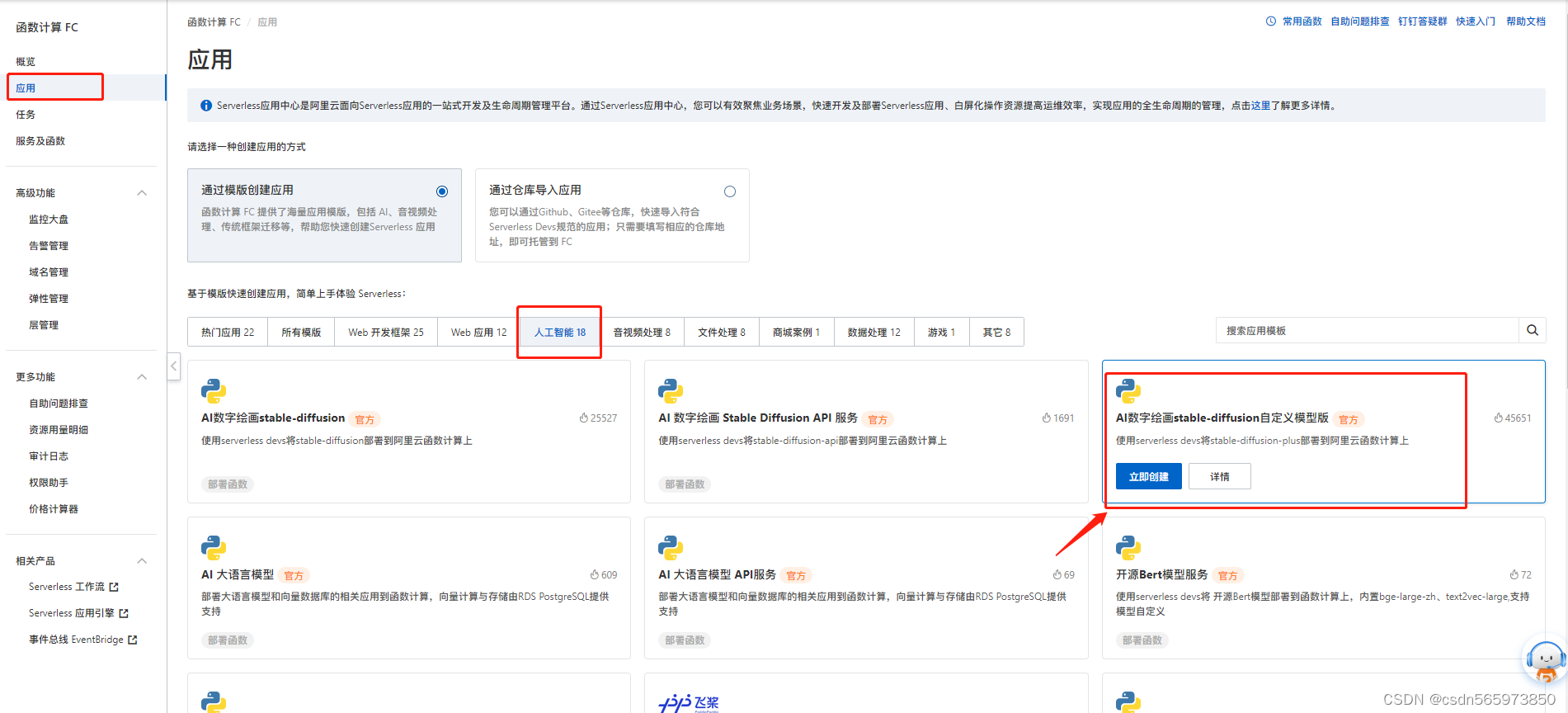Click the Python icon on stable-diffusion自定义模型版 card
This screenshot has height=713, width=1568.
click(x=1128, y=391)
